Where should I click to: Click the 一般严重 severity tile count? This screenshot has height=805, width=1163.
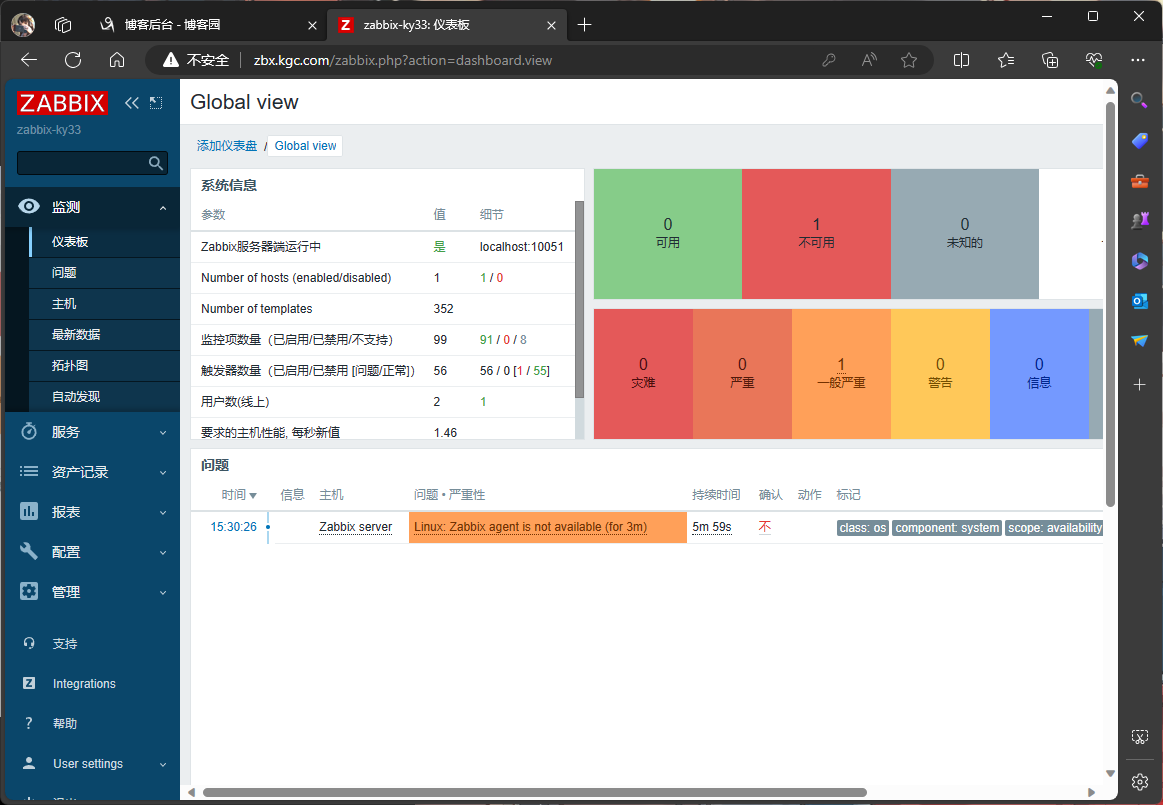[x=841, y=364]
